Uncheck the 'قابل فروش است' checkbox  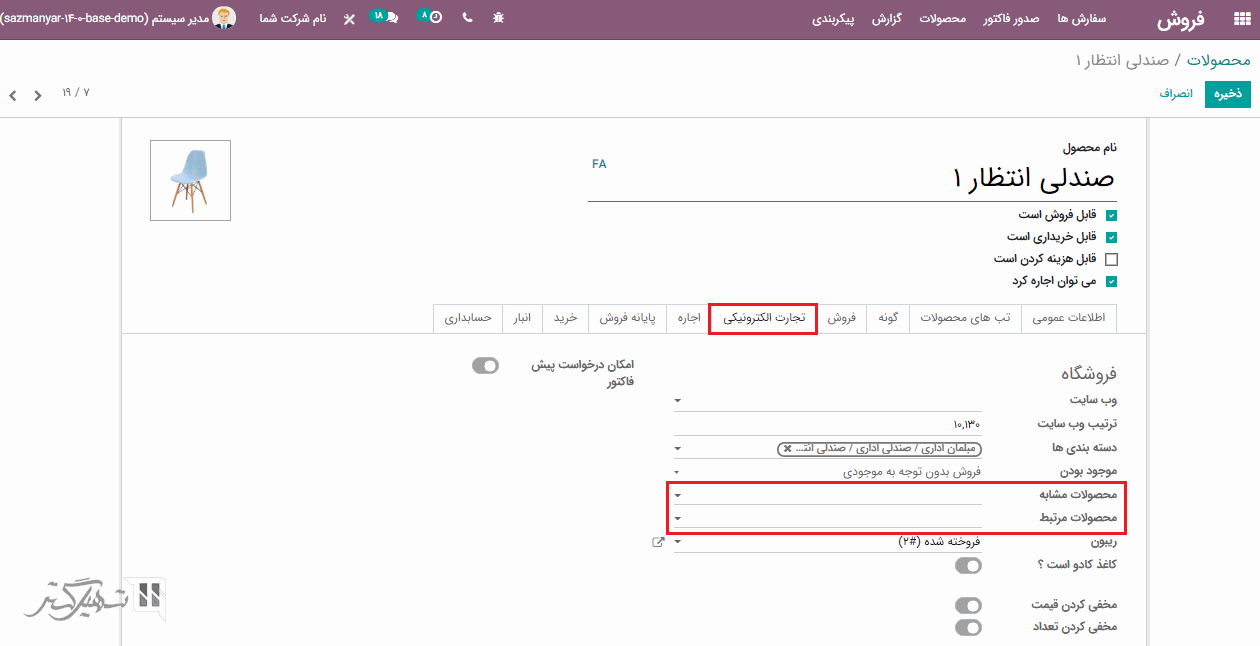[x=1111, y=215]
